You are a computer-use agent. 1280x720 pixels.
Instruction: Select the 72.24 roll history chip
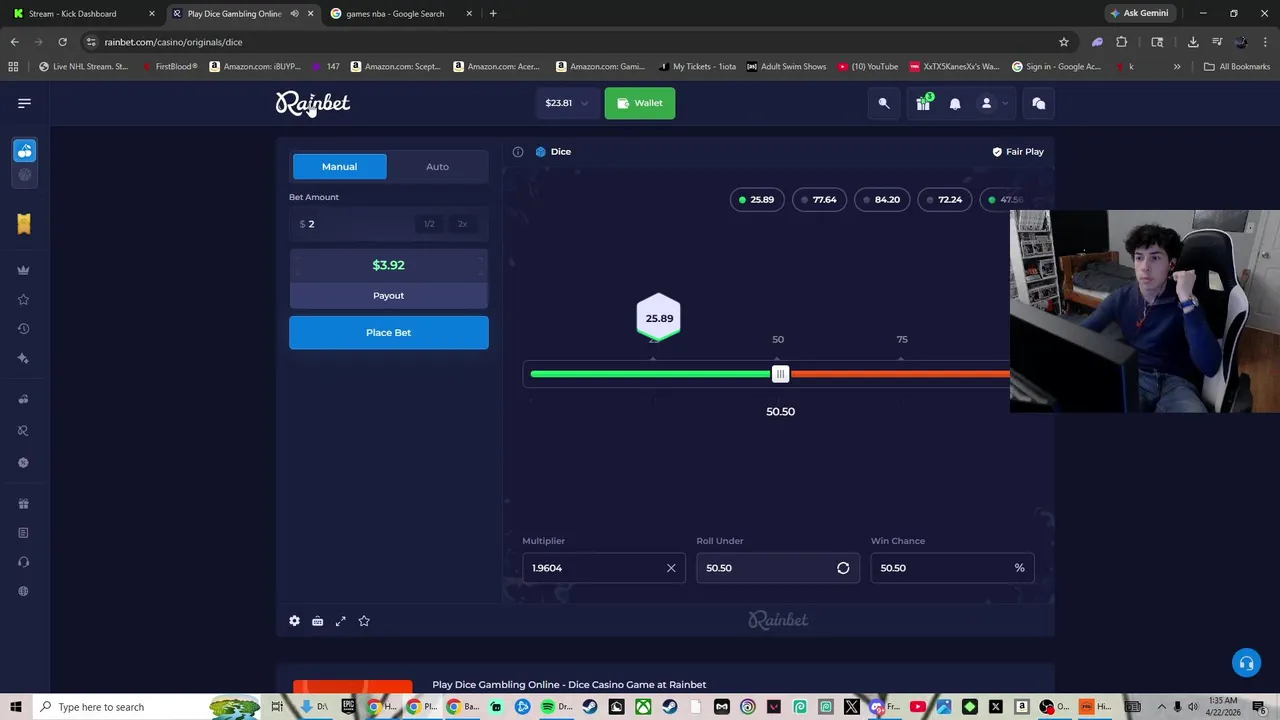click(x=944, y=200)
